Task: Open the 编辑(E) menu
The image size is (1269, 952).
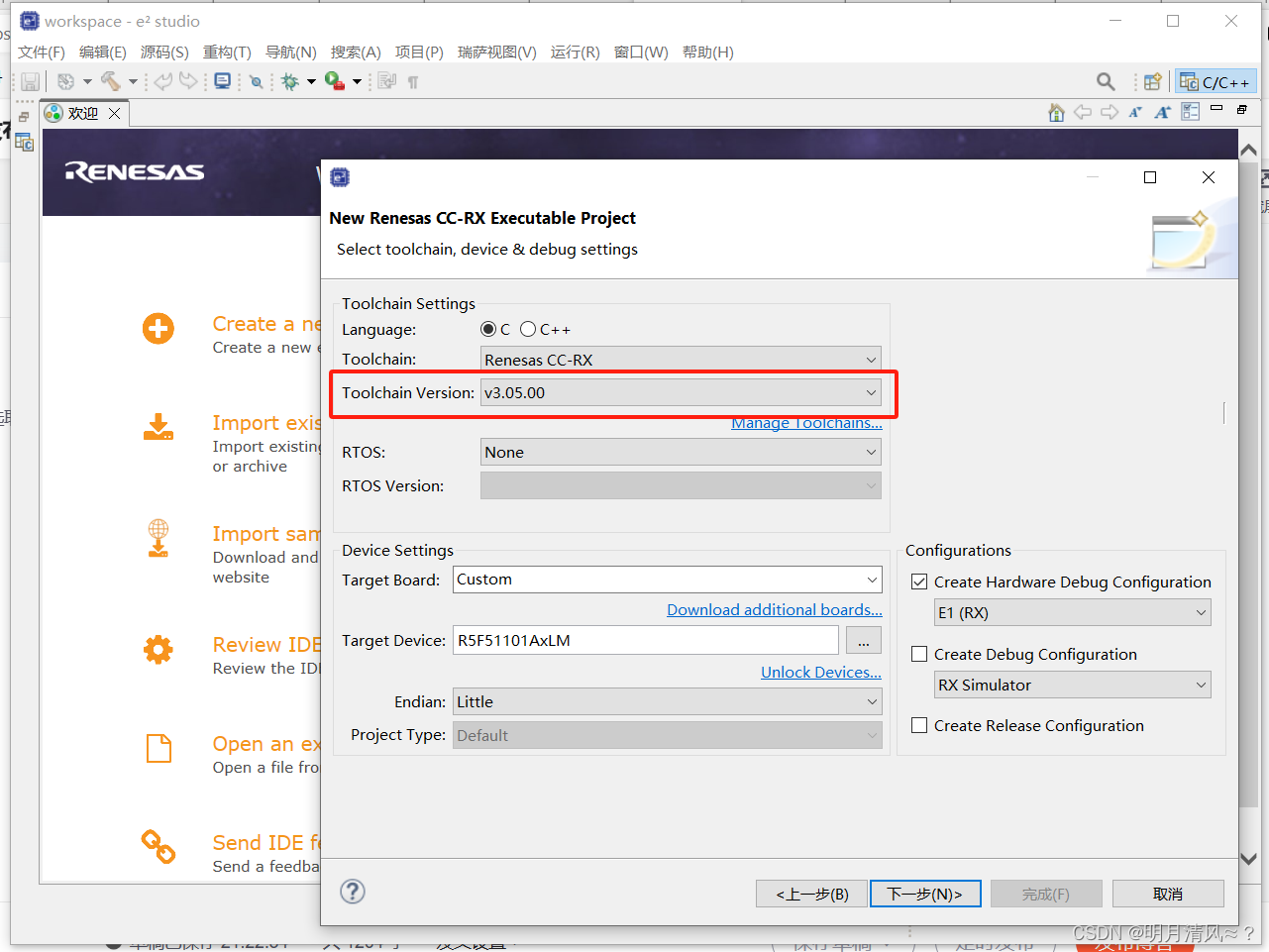Action: pyautogui.click(x=103, y=52)
